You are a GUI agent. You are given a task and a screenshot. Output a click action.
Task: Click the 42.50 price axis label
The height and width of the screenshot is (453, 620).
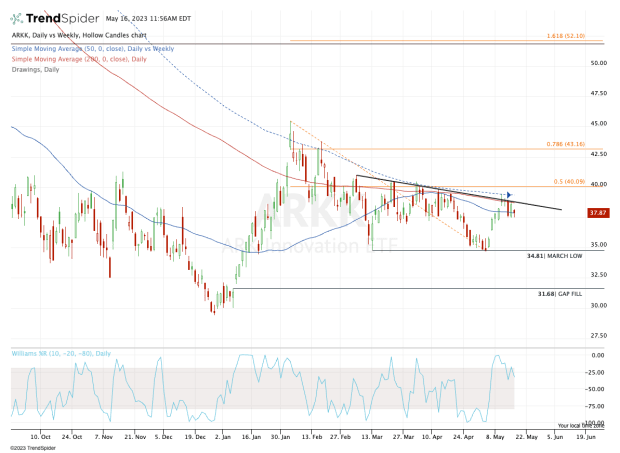pos(599,154)
